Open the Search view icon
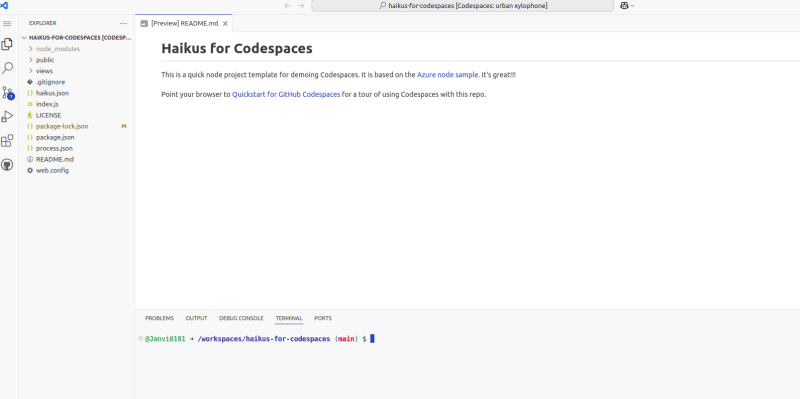The height and width of the screenshot is (399, 800). click(7, 68)
